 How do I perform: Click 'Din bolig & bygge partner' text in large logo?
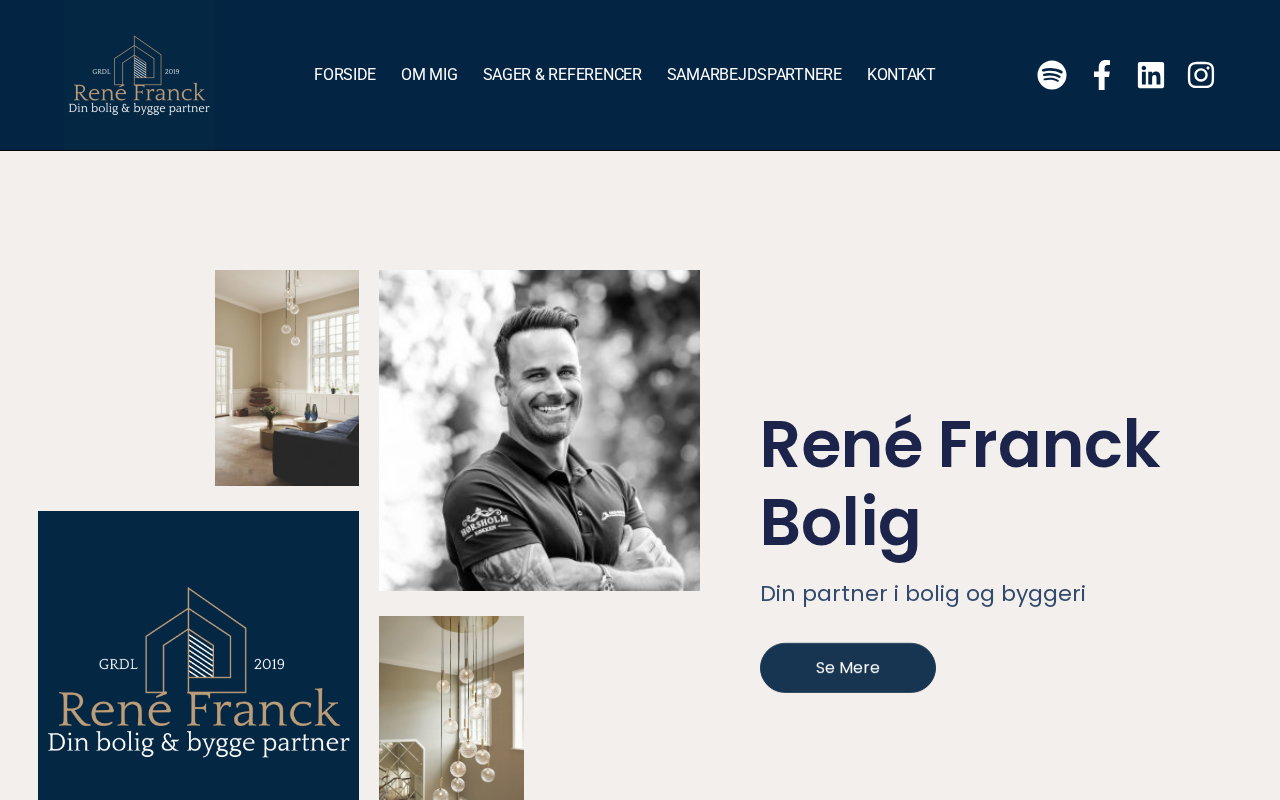click(x=199, y=743)
